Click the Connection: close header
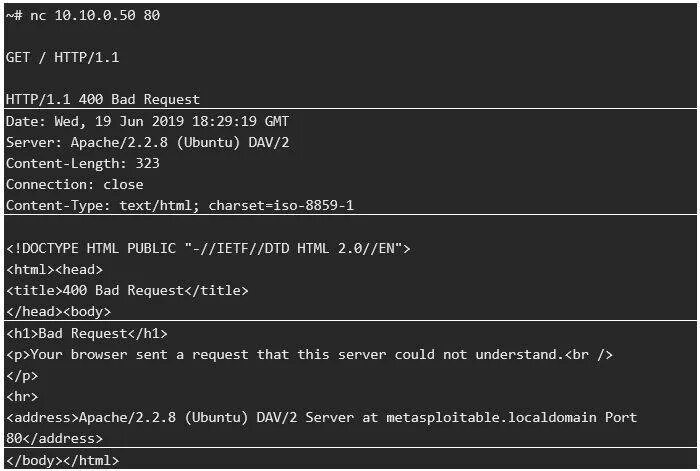This screenshot has height=471, width=700. 75,184
